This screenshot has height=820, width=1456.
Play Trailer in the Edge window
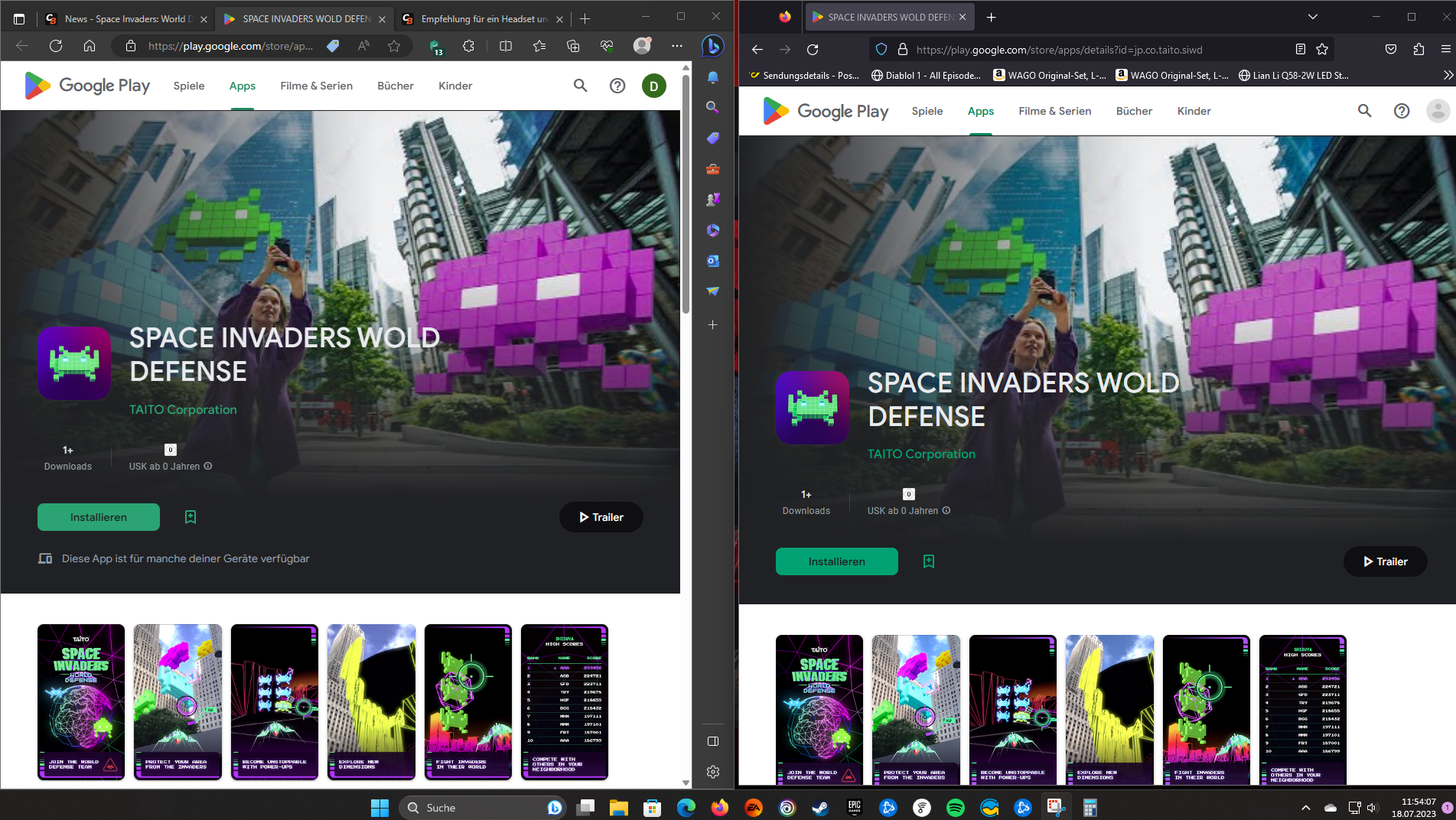click(x=601, y=517)
